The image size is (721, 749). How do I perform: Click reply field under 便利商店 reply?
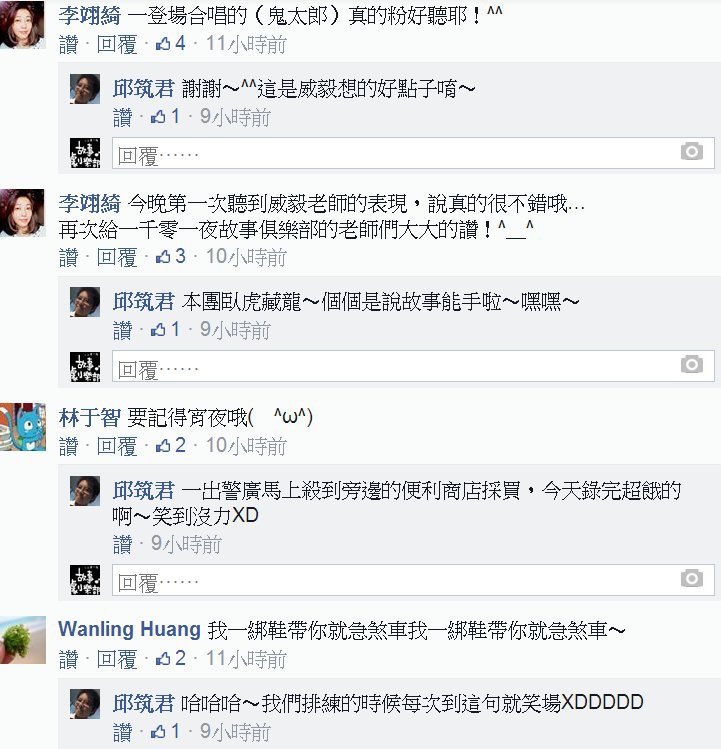[413, 580]
